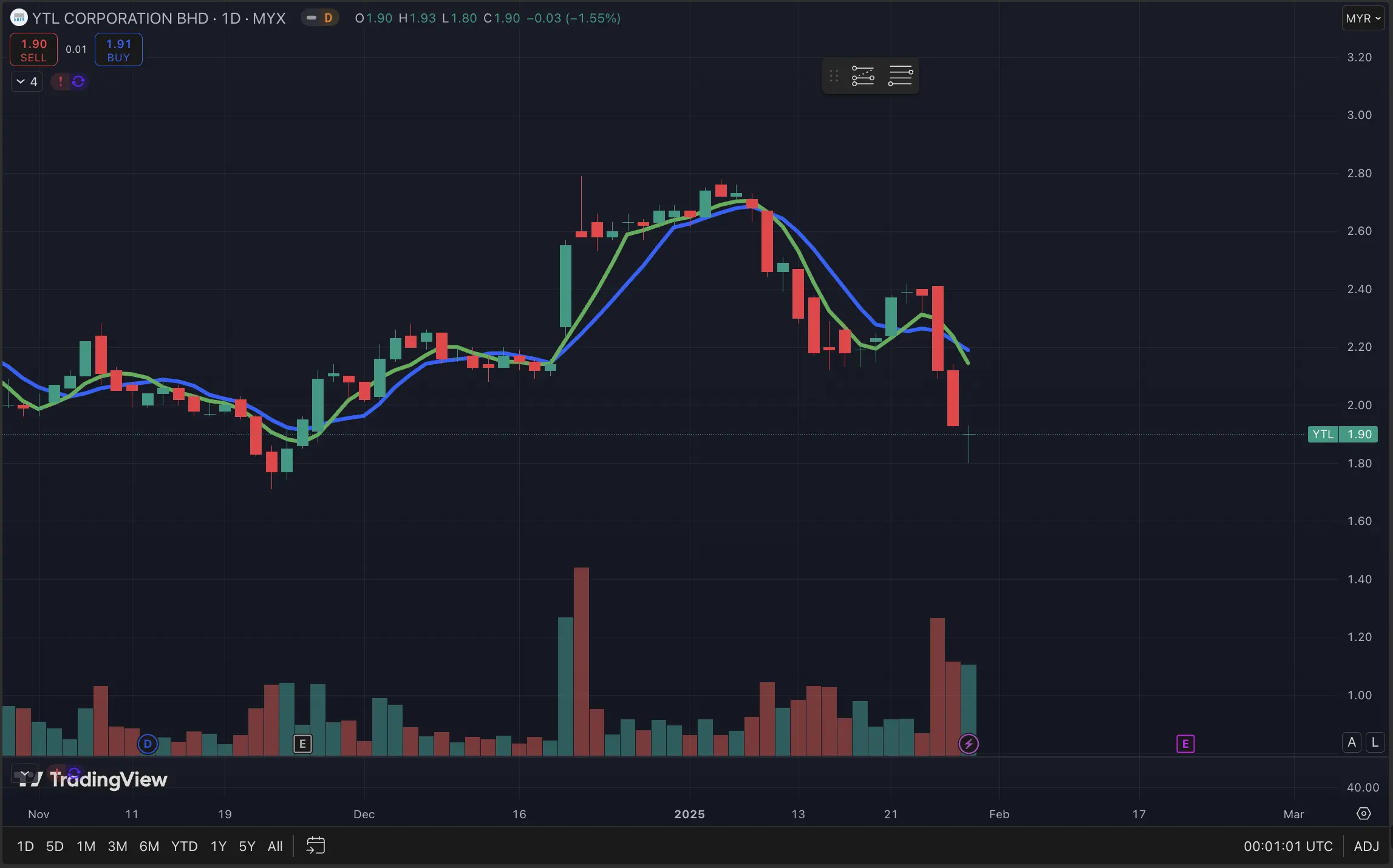Image resolution: width=1393 pixels, height=868 pixels.
Task: Click the TradingView logo
Action: pyautogui.click(x=91, y=779)
